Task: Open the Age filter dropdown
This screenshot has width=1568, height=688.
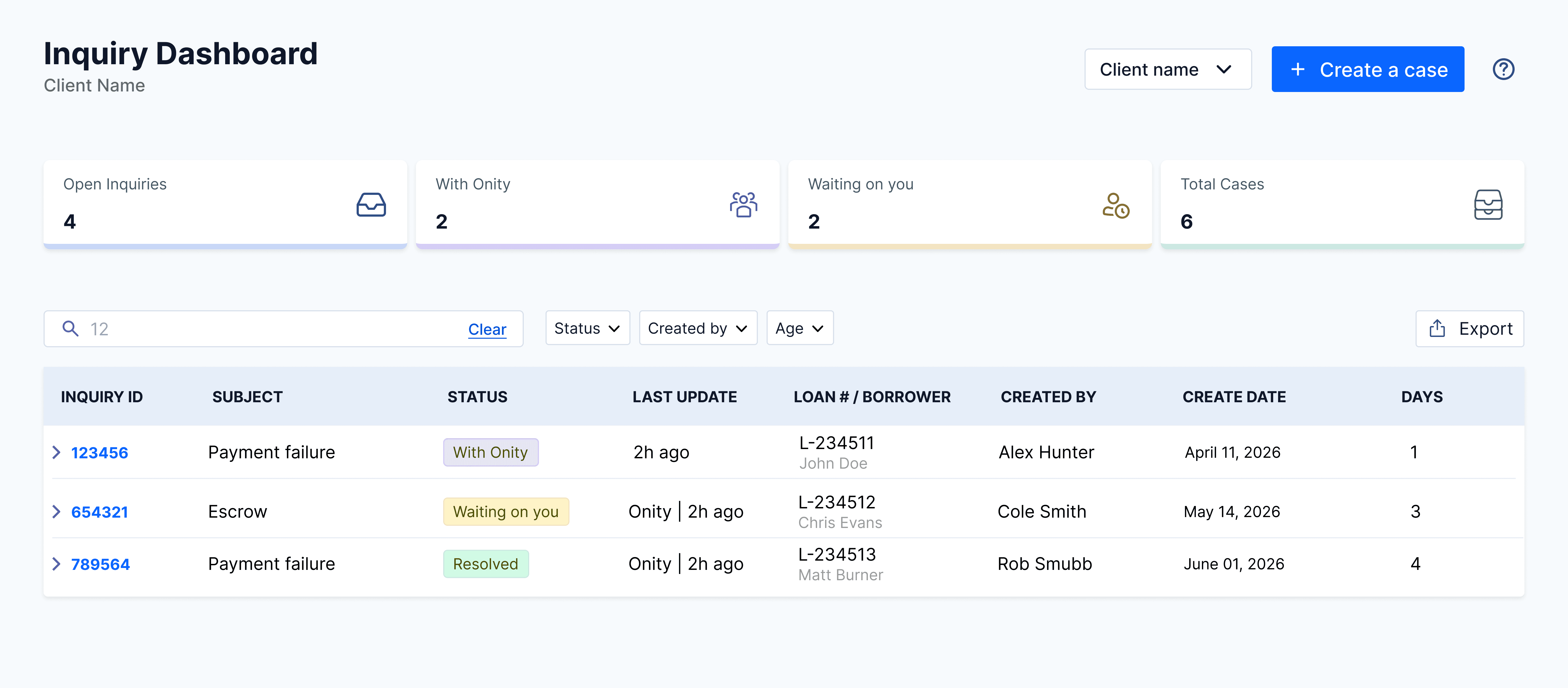Action: click(x=800, y=328)
